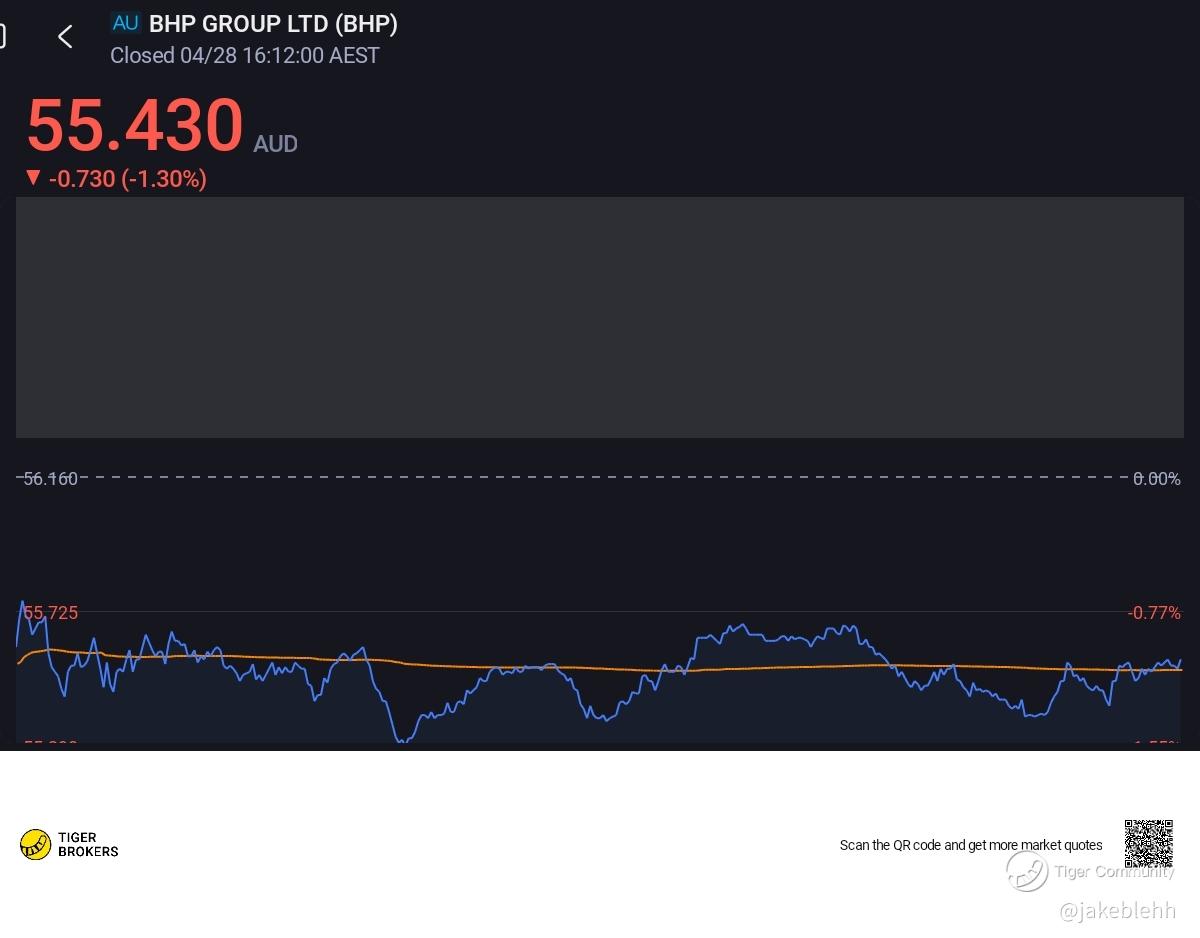
Task: Click the 55.725 price axis label
Action: coord(50,613)
